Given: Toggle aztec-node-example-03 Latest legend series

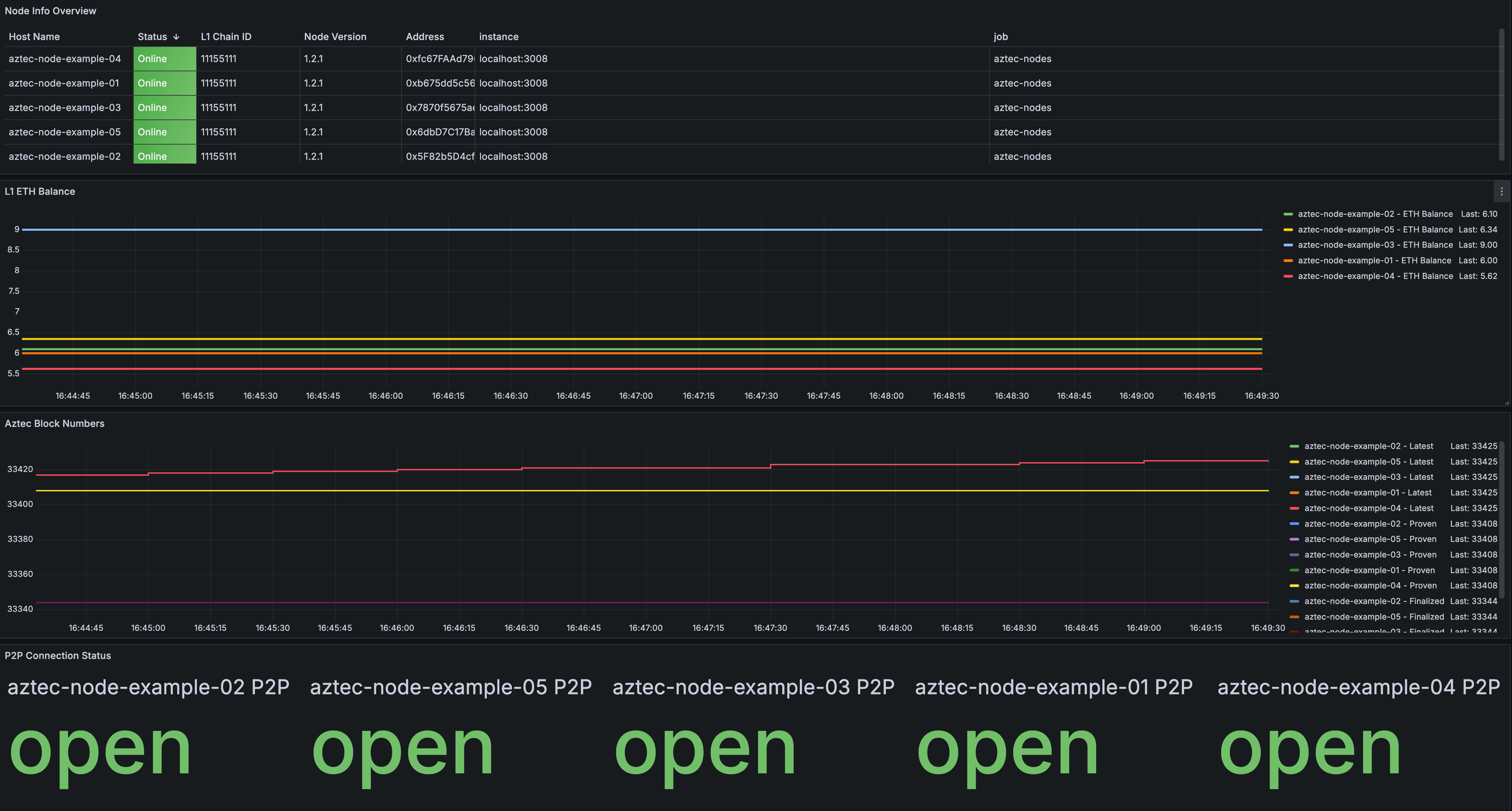Looking at the screenshot, I should pos(1369,477).
